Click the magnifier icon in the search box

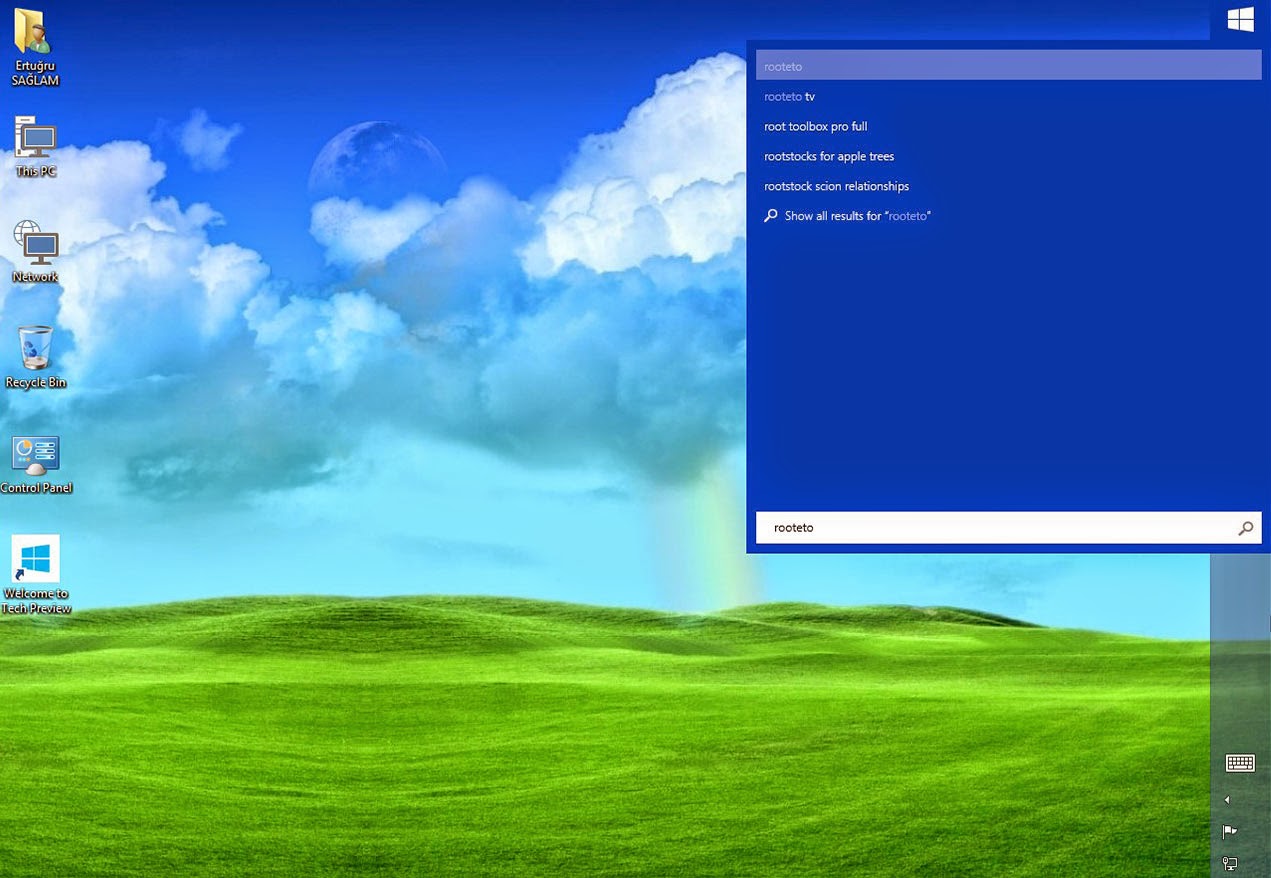[1245, 528]
